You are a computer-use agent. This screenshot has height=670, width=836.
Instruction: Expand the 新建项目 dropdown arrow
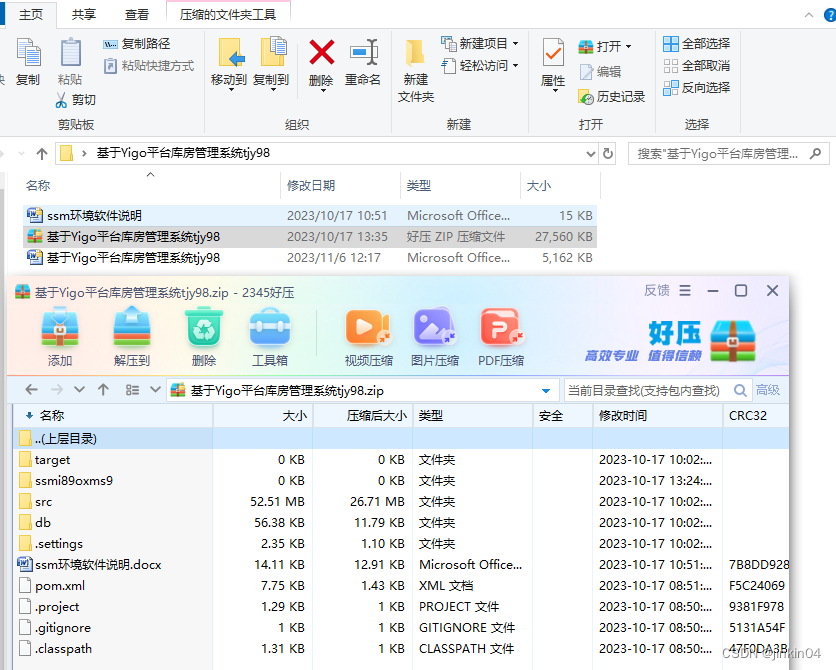click(x=515, y=43)
